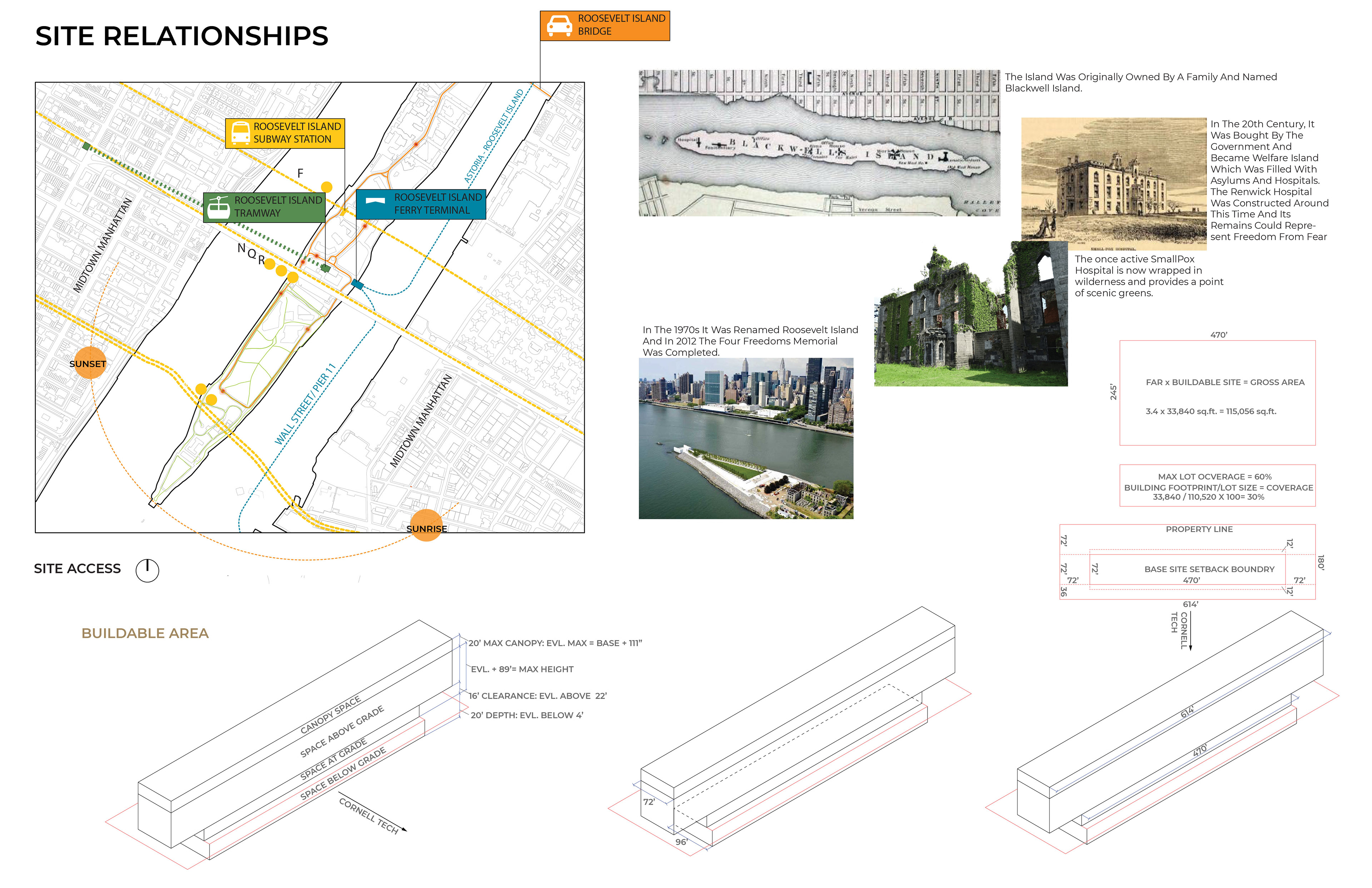The height and width of the screenshot is (888, 1372).
Task: Click 'BASE SITE SETBACK BOUNDRY' text
Action: [x=1209, y=569]
